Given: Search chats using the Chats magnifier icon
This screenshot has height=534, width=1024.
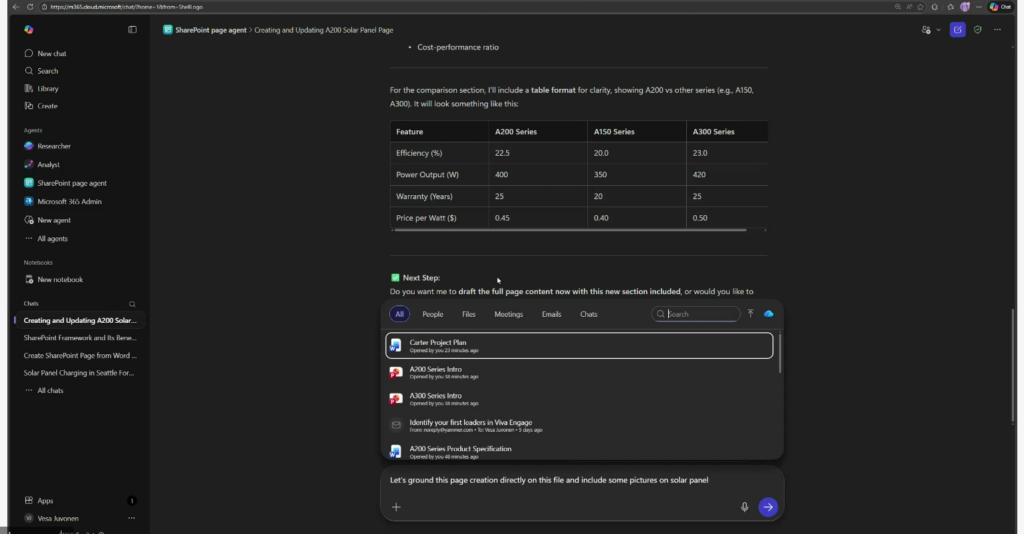Looking at the screenshot, I should (x=132, y=303).
